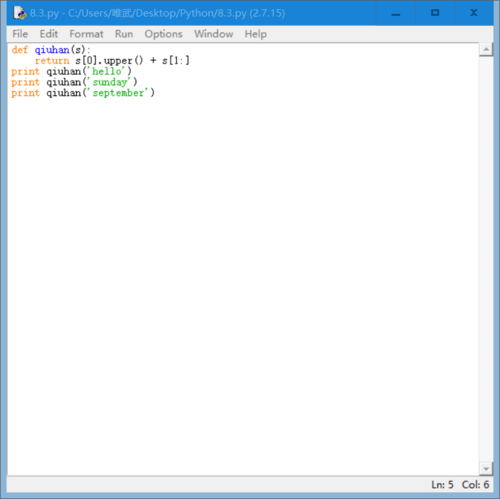Open the Edit menu
Screen dimensions: 500x499
[x=49, y=34]
